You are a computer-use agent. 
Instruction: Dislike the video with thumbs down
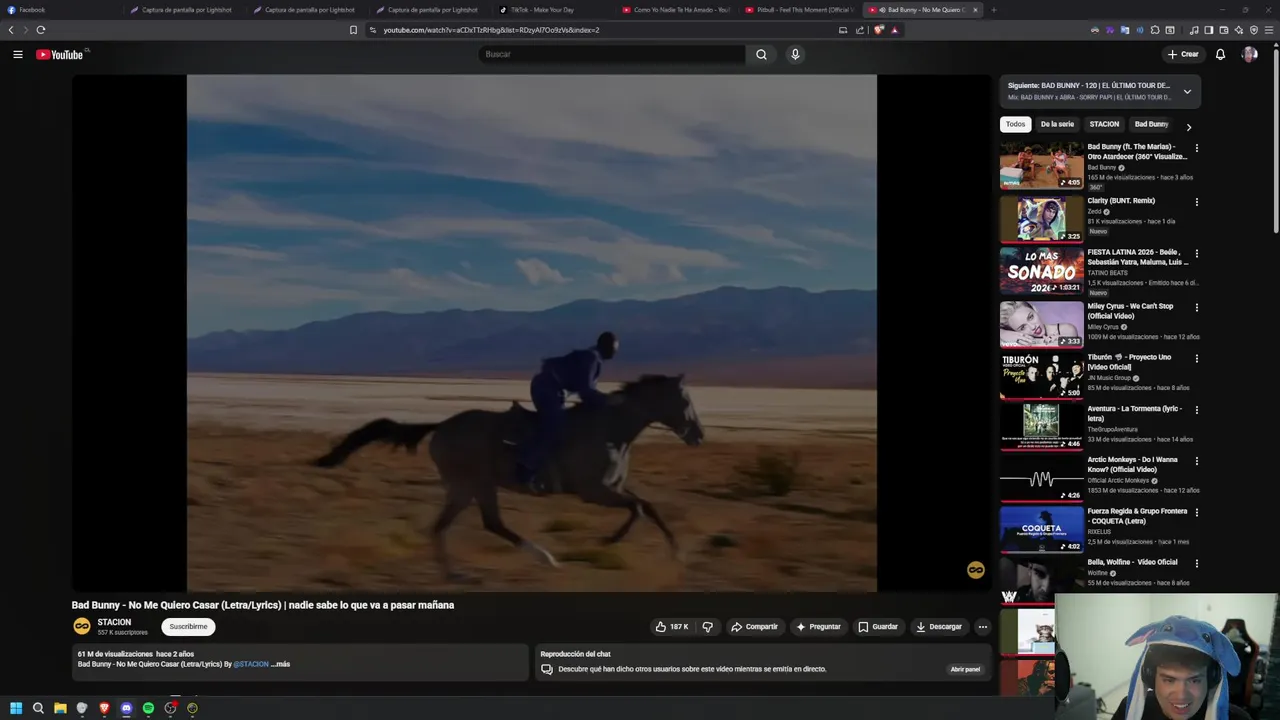[707, 627]
